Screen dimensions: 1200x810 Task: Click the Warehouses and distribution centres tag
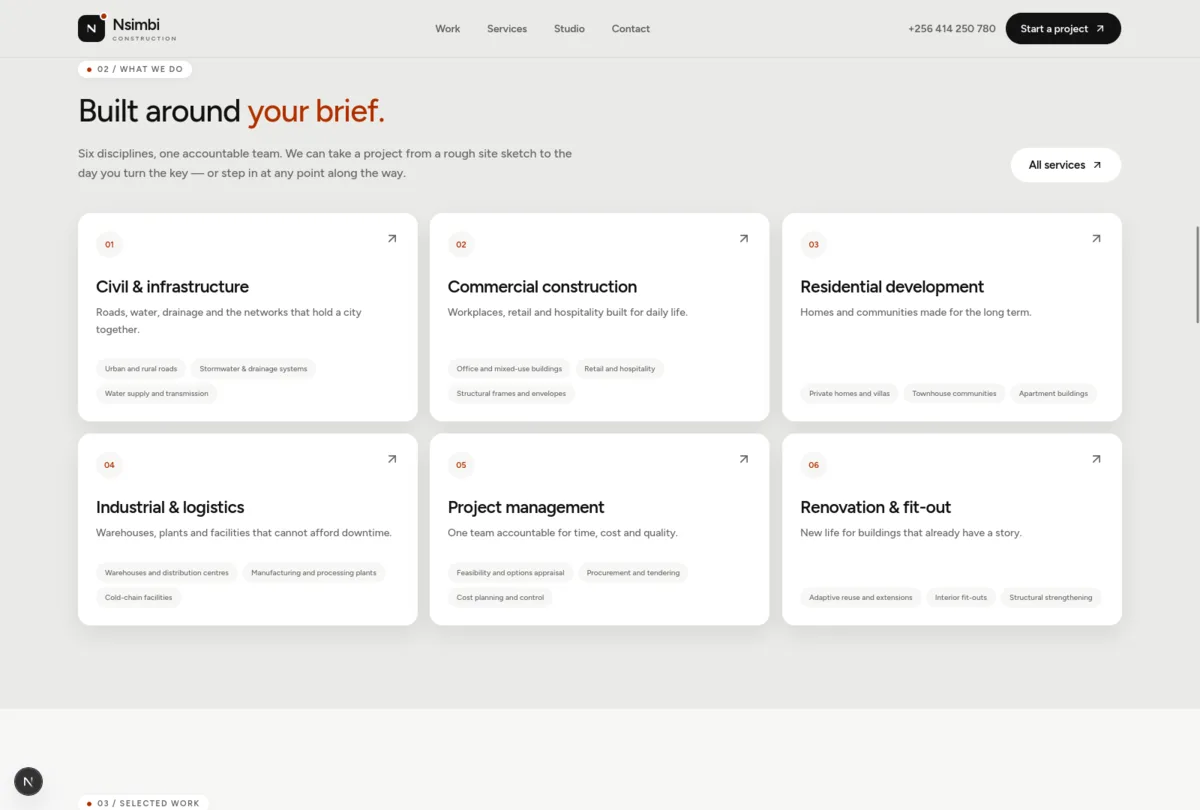click(167, 573)
